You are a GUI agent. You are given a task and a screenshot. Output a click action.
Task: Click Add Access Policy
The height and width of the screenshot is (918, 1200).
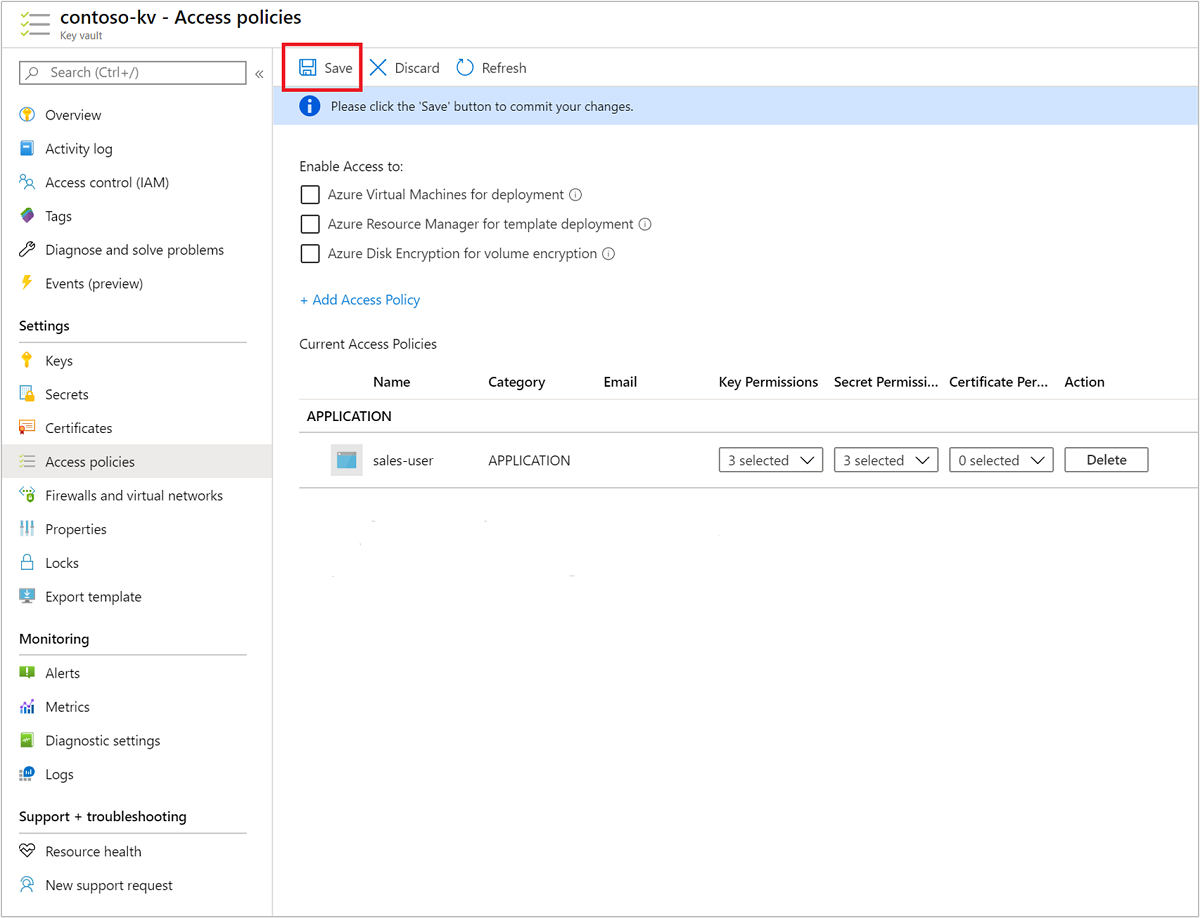tap(359, 299)
